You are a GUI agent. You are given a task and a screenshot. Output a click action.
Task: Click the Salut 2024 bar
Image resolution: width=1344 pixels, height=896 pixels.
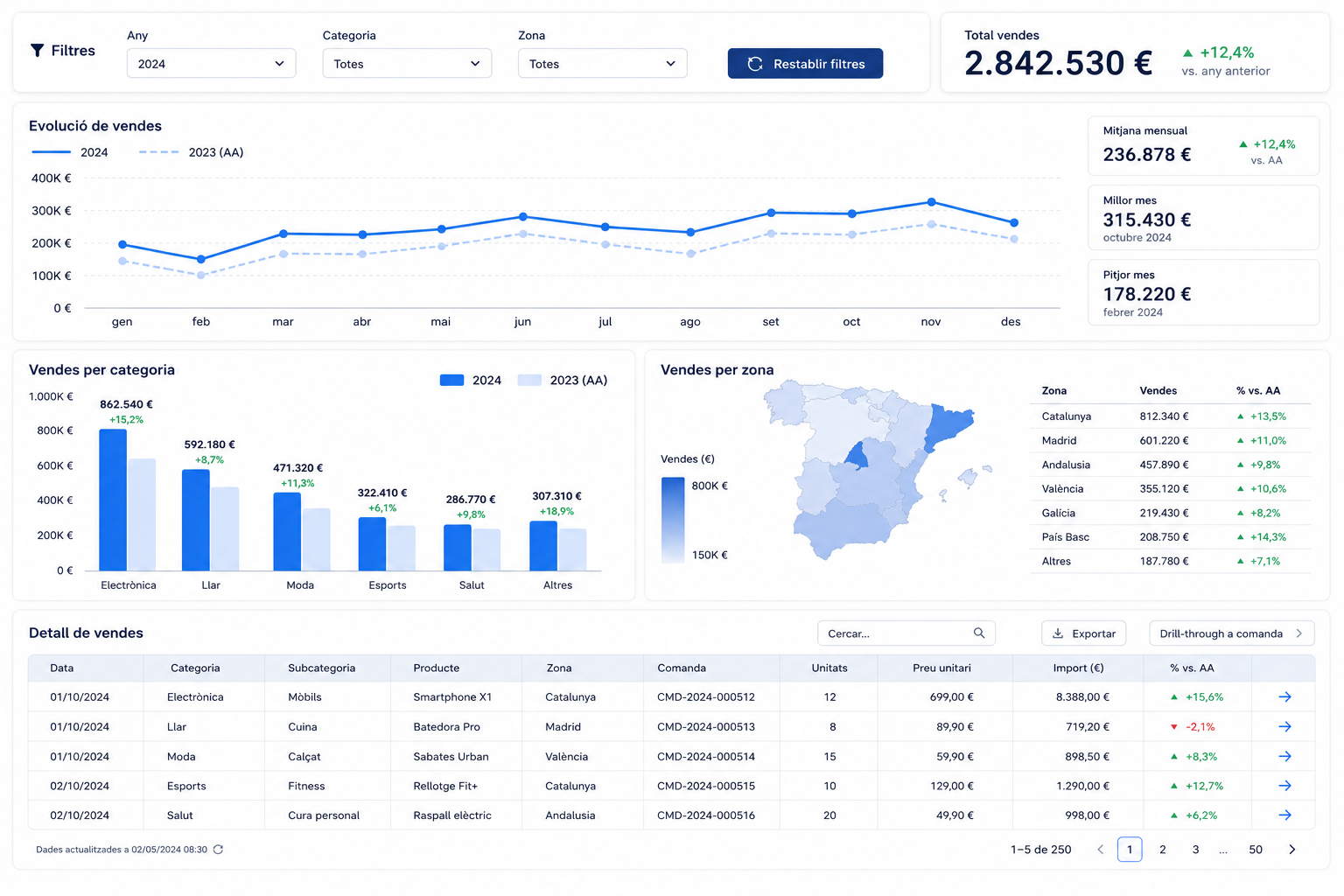tap(458, 548)
